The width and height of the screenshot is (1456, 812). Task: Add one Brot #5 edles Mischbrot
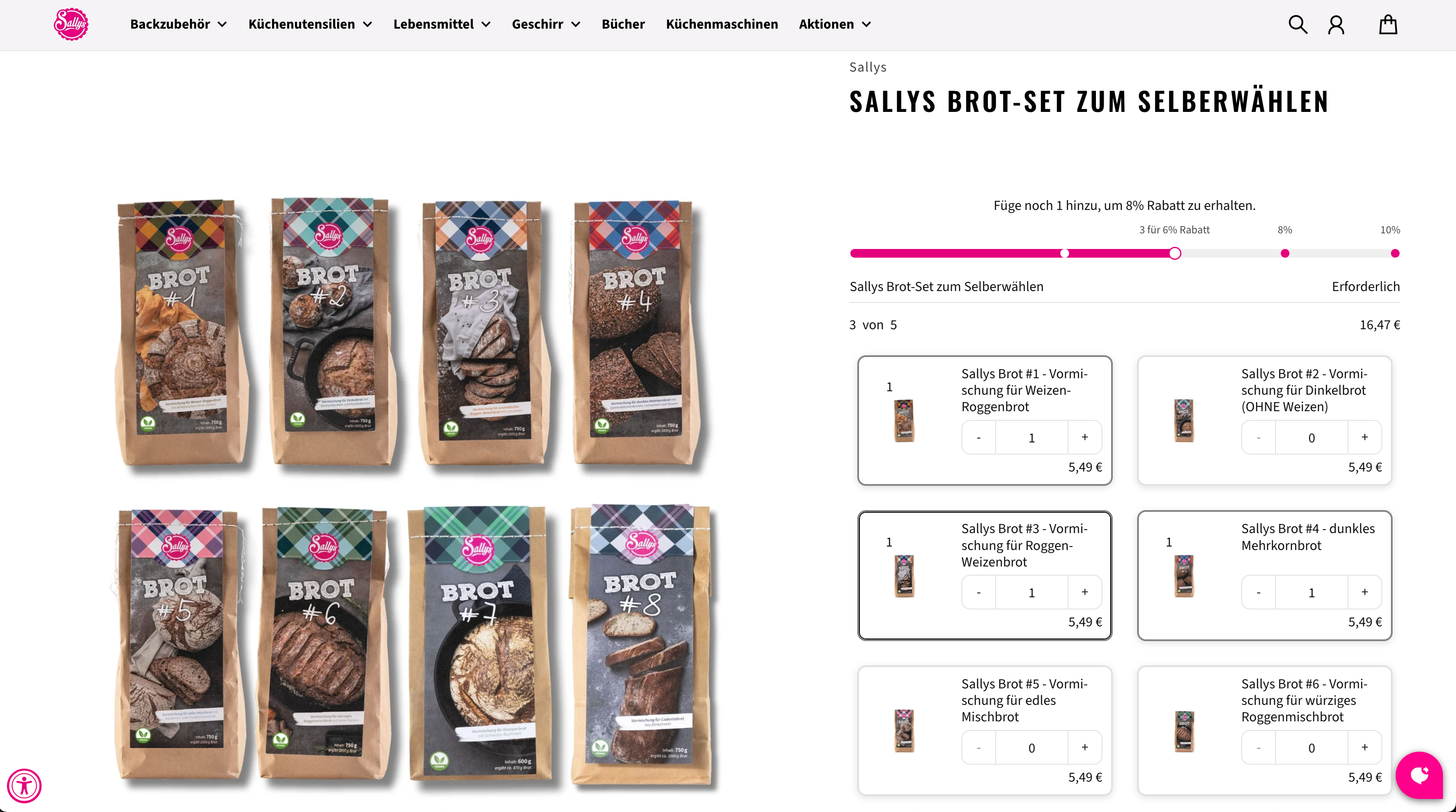click(1085, 747)
